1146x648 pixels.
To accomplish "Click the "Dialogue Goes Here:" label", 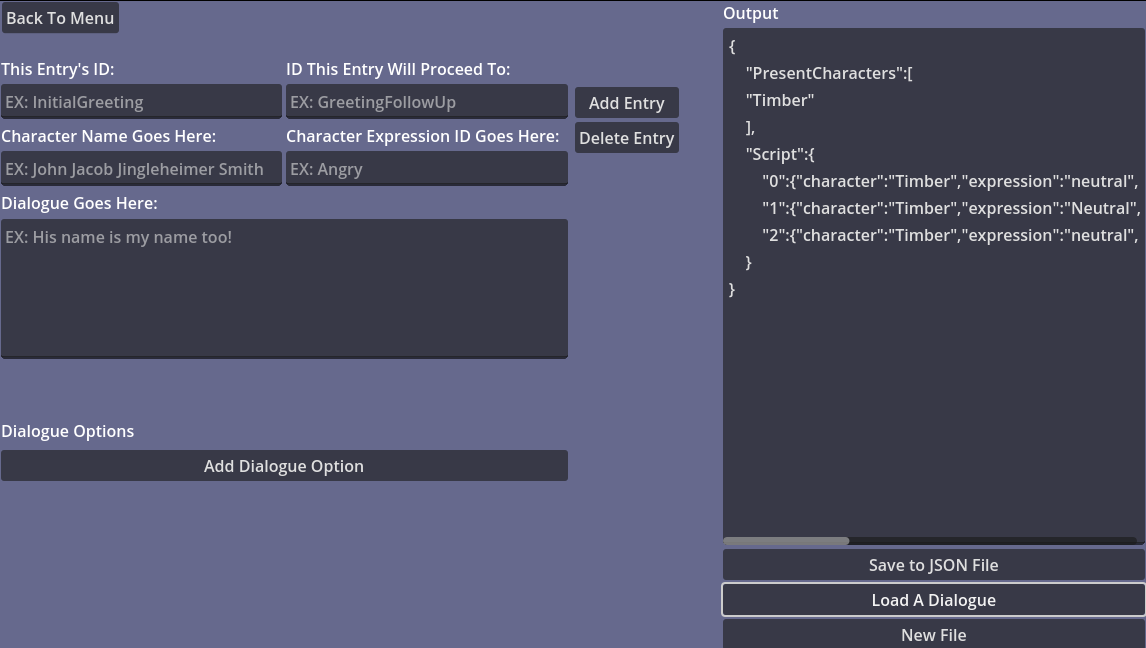I will click(x=80, y=203).
